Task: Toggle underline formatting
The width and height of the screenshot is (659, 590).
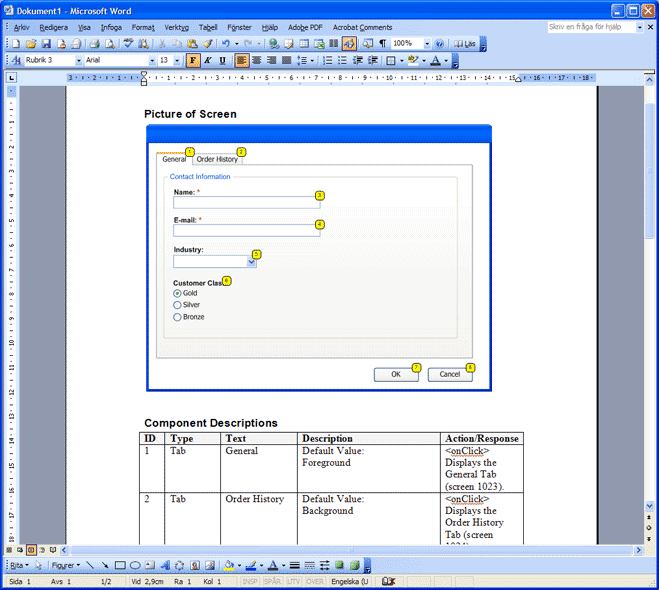Action: (223, 61)
